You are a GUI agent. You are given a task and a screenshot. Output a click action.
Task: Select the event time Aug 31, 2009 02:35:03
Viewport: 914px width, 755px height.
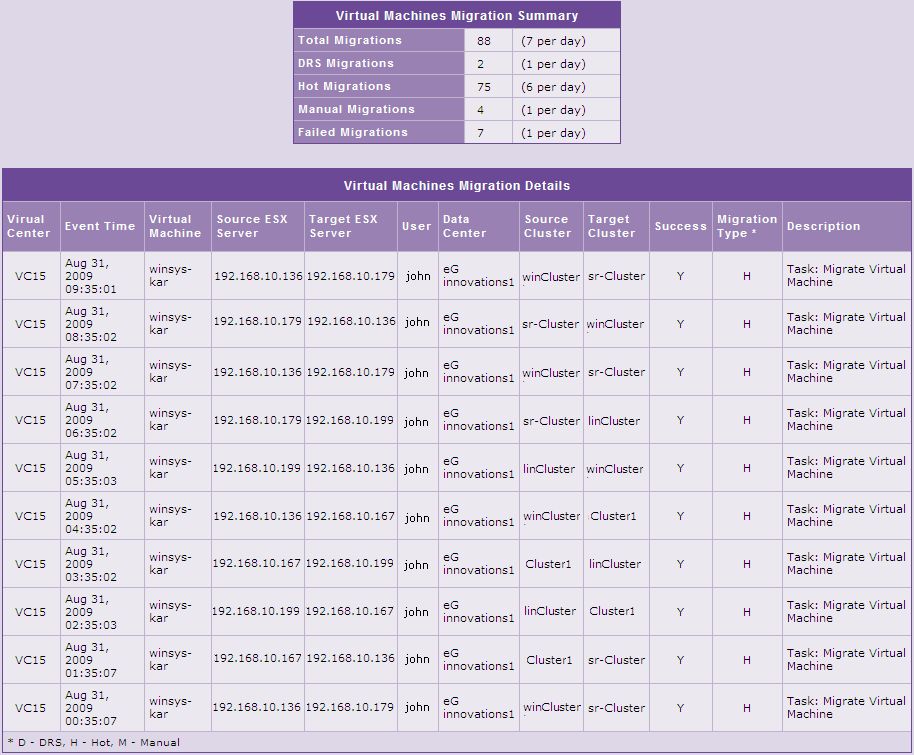point(90,612)
